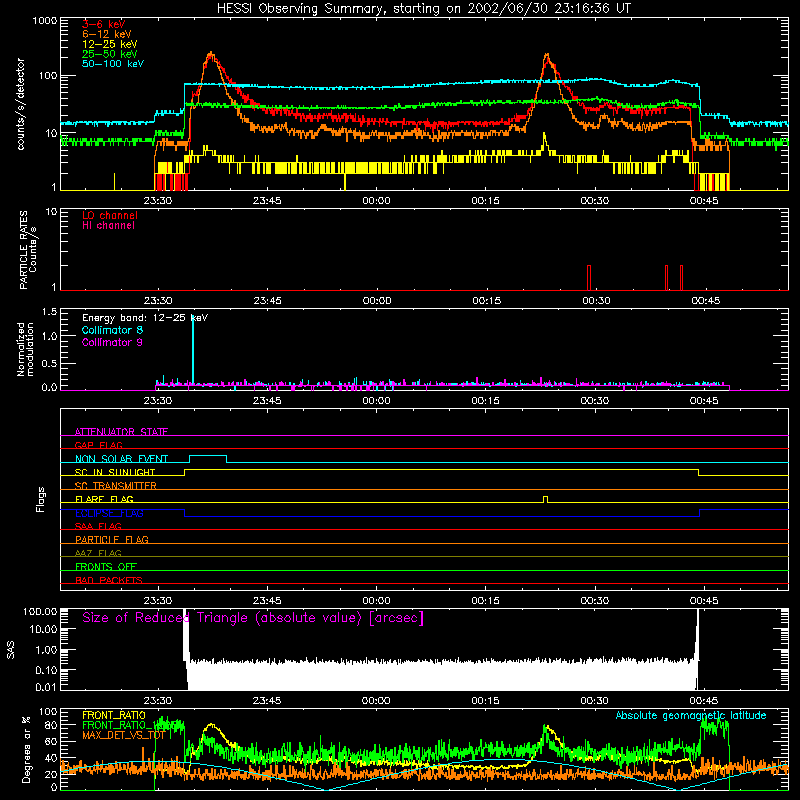The height and width of the screenshot is (800, 800).
Task: Click the Normalized modulation axis label
Action: point(25,349)
